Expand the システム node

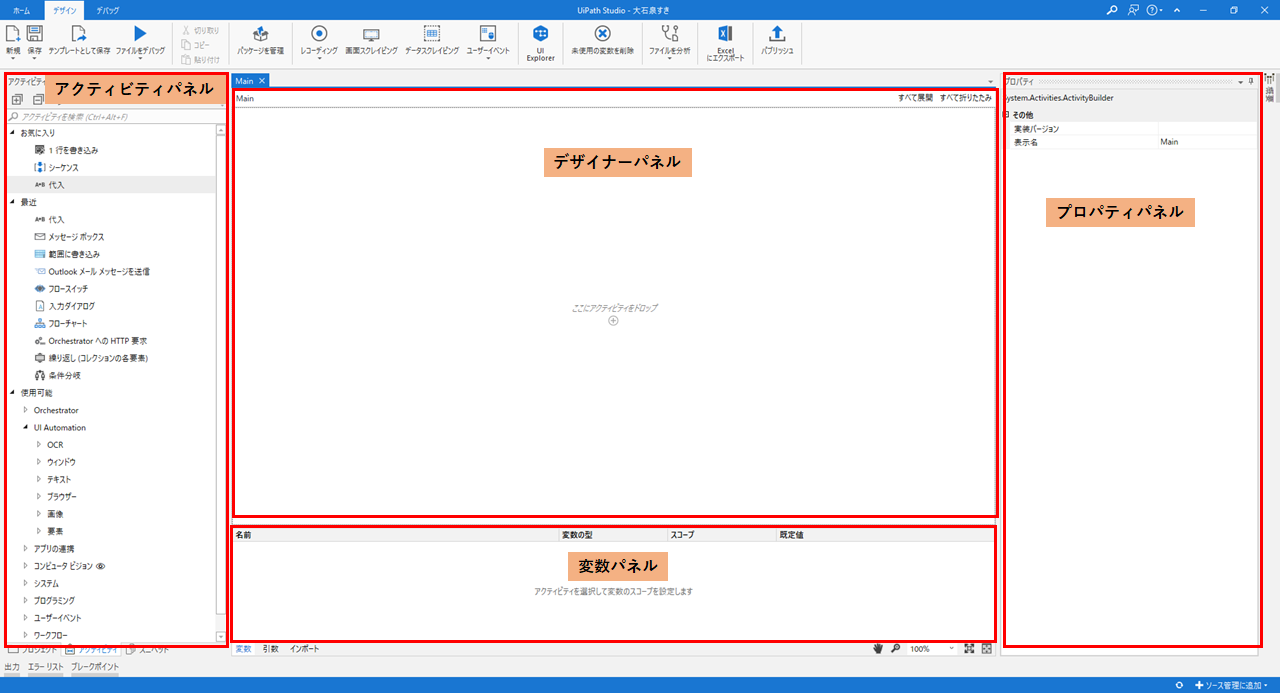[x=26, y=583]
